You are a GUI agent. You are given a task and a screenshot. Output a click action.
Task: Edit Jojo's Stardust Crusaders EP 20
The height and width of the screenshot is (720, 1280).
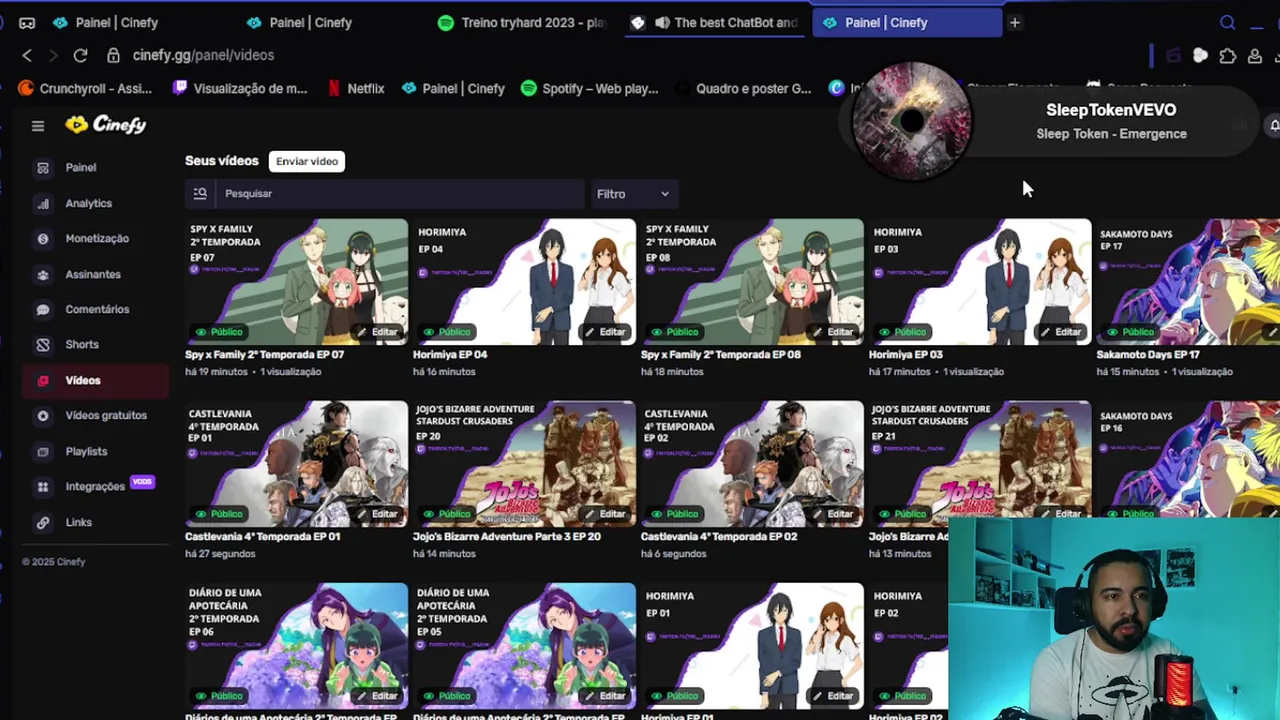tap(607, 513)
